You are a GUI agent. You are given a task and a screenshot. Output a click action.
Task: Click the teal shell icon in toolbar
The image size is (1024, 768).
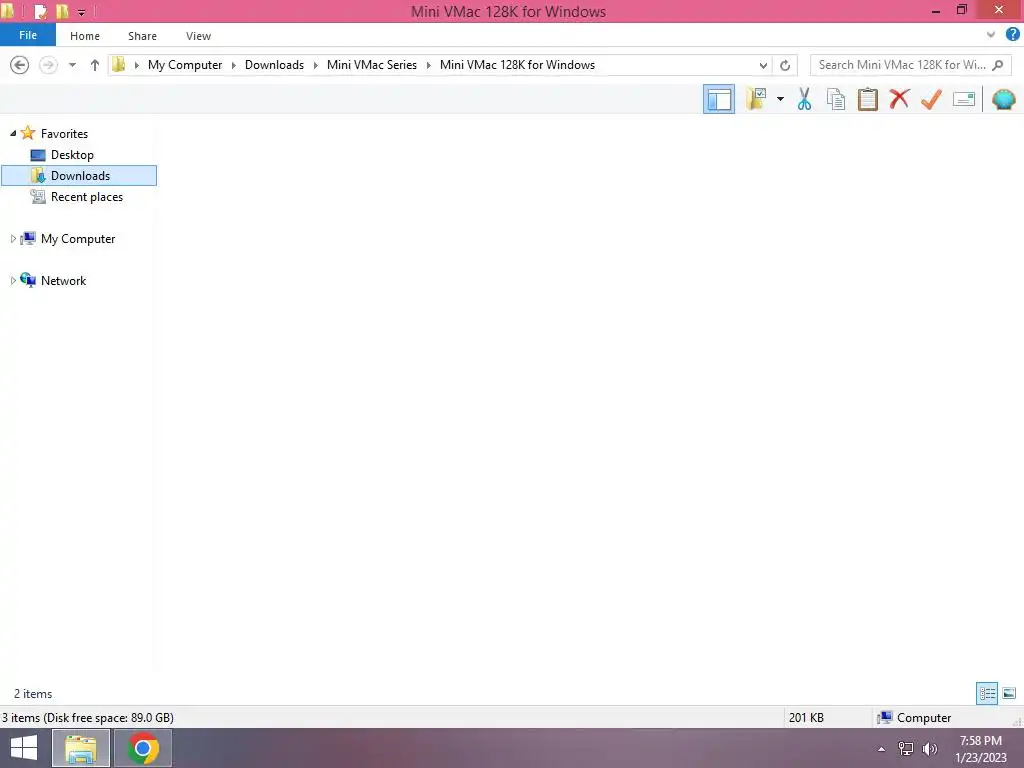[1004, 99]
